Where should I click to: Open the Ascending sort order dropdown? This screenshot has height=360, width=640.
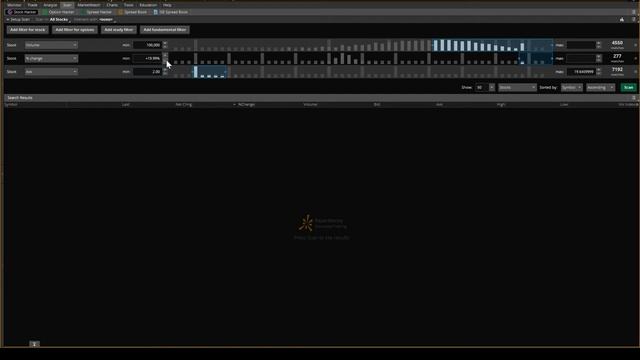point(600,87)
